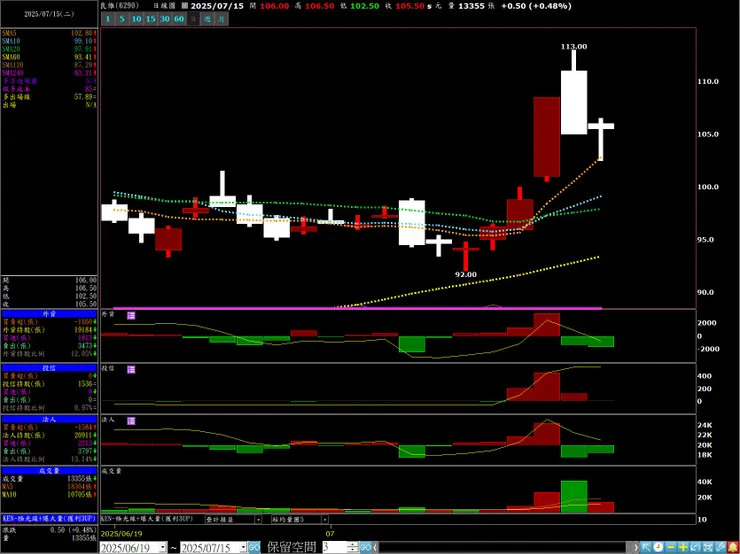Switch to 1-minute chart interval

[108, 19]
